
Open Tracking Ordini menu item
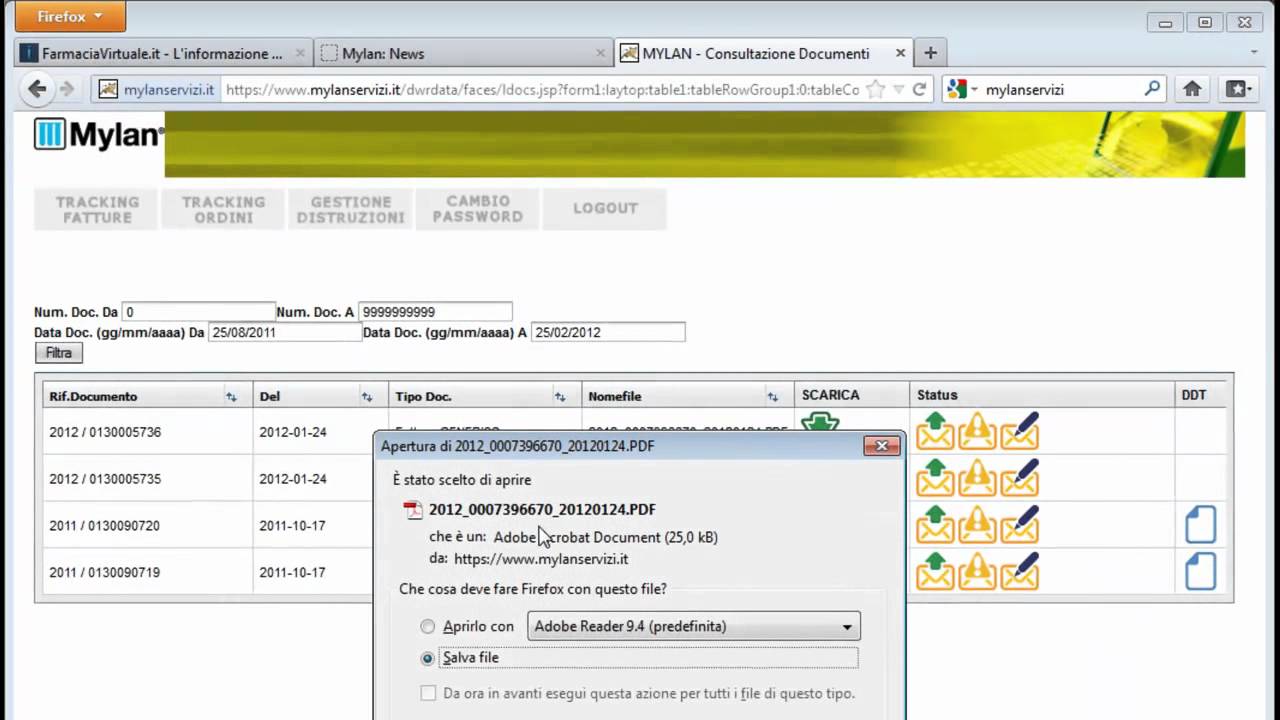pyautogui.click(x=224, y=209)
